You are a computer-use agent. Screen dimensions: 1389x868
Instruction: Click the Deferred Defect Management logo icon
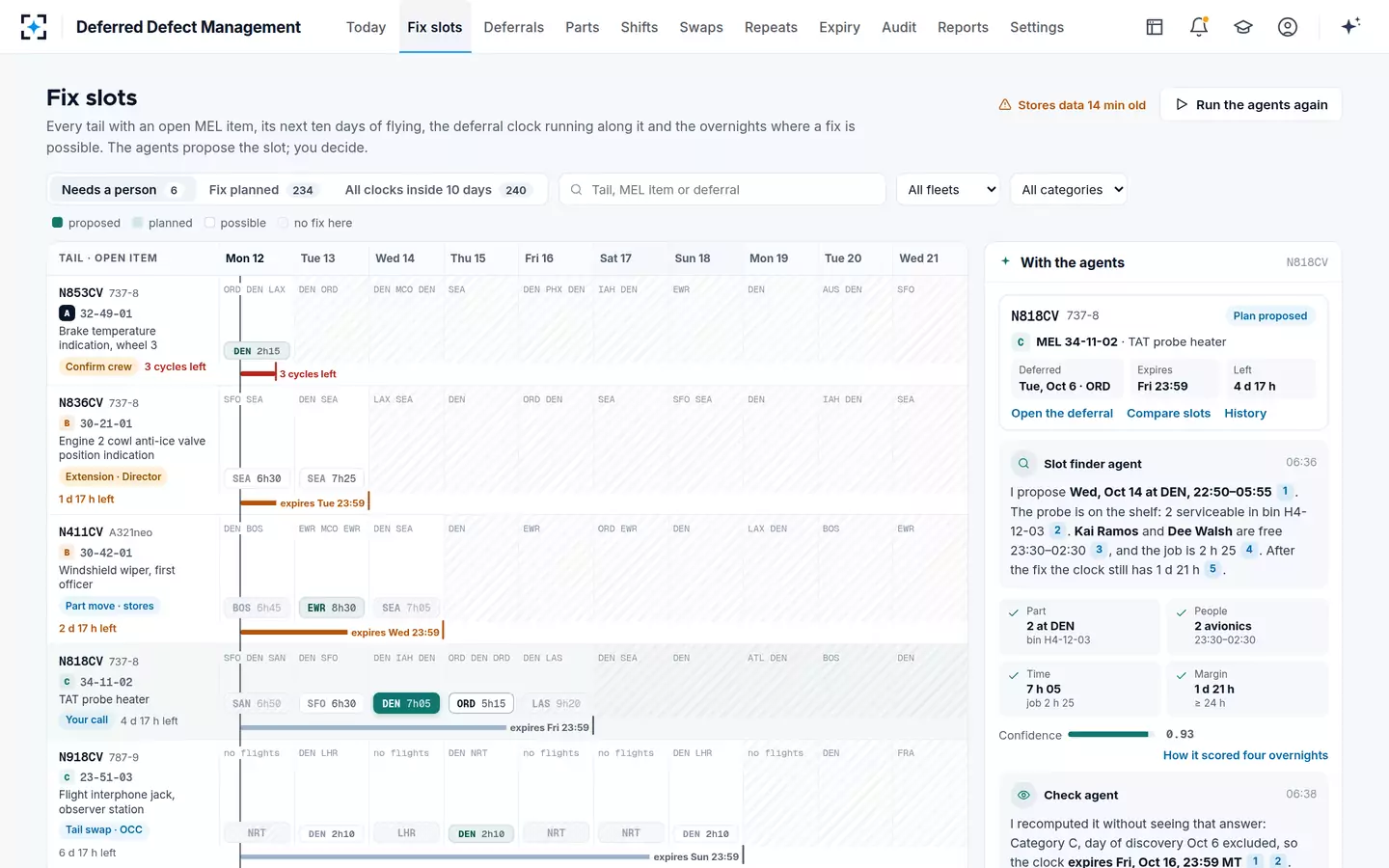[34, 27]
